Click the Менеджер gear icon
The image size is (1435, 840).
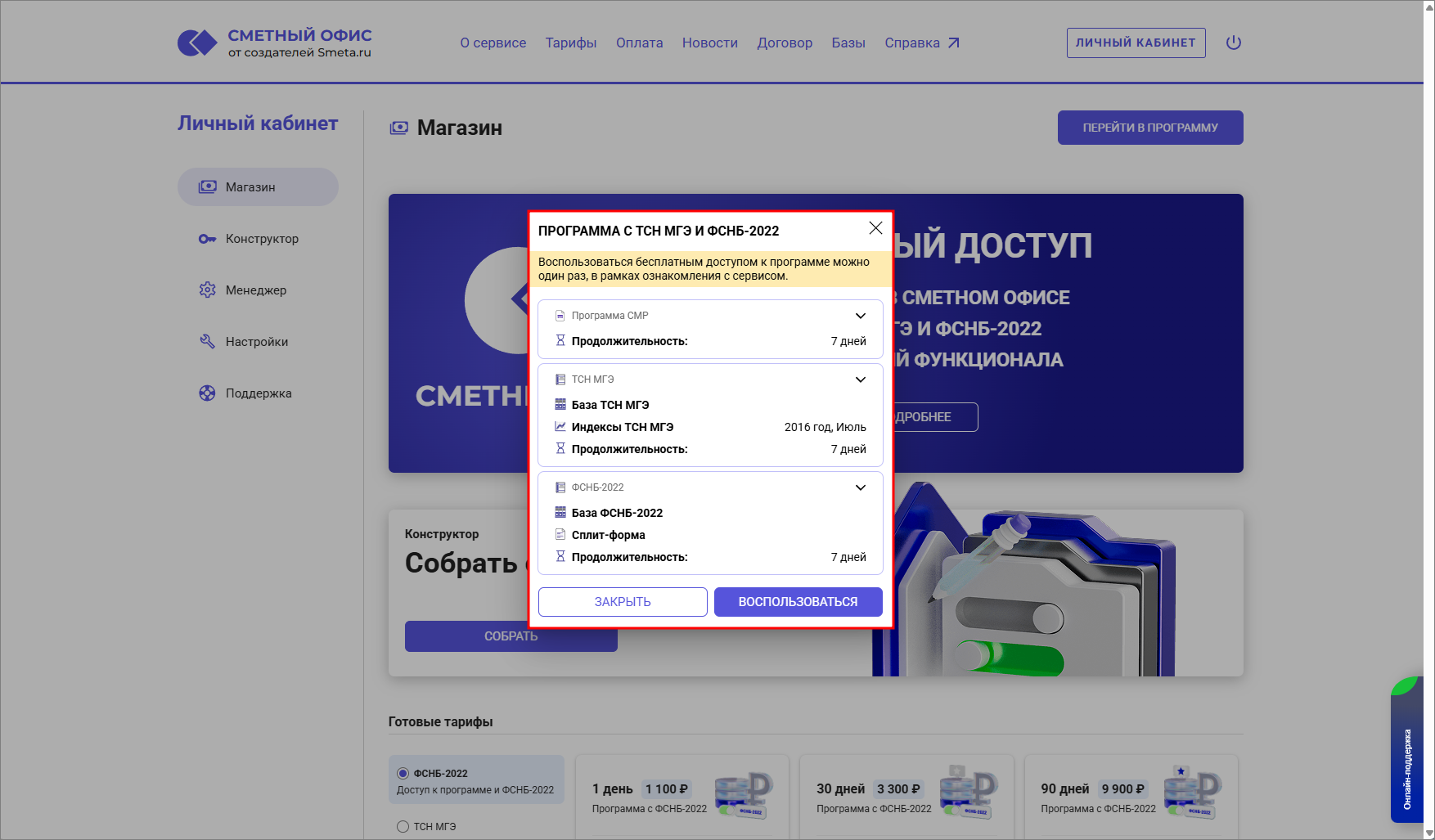point(208,290)
